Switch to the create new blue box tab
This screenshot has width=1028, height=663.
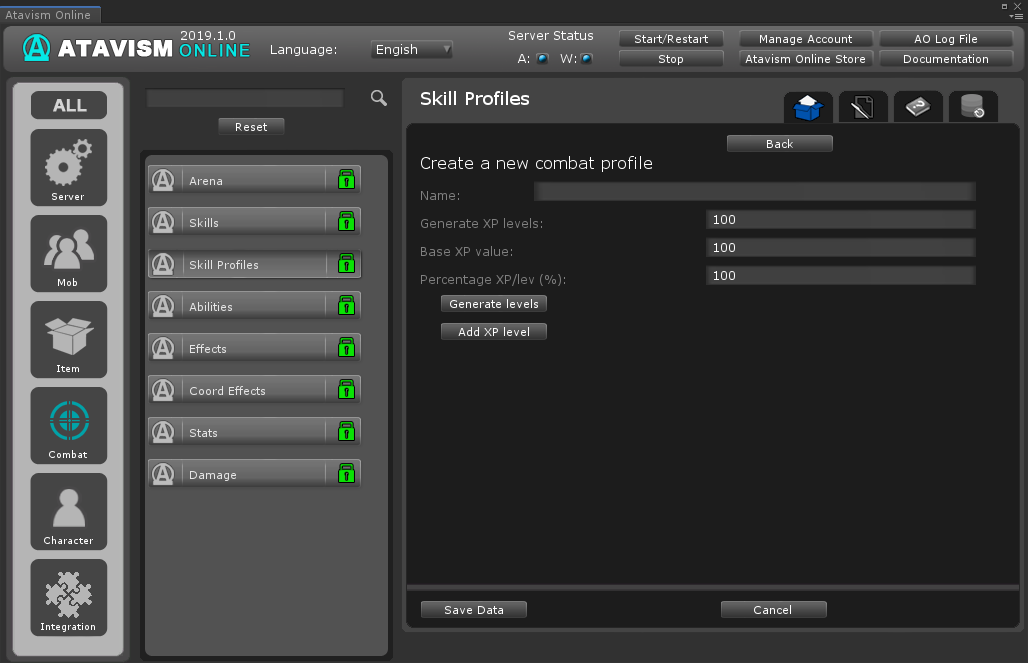(807, 106)
